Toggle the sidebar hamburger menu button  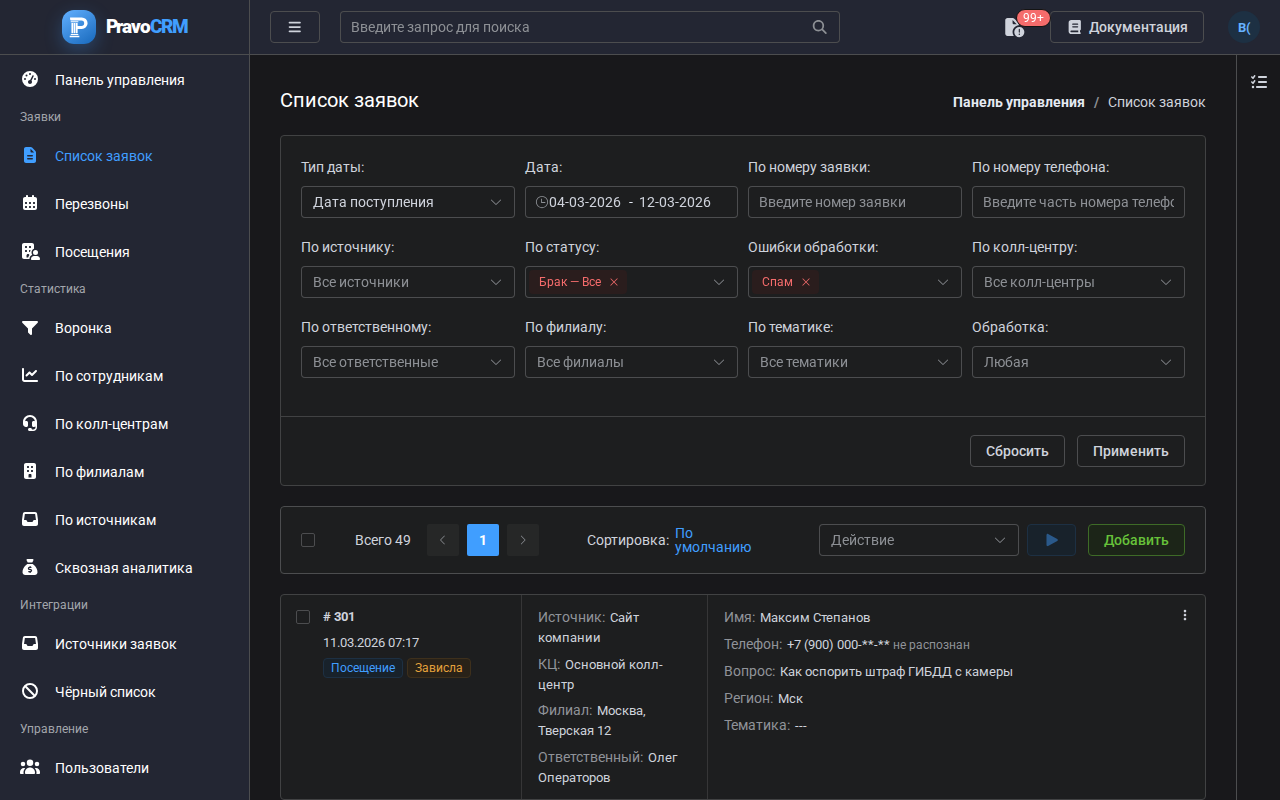[295, 27]
